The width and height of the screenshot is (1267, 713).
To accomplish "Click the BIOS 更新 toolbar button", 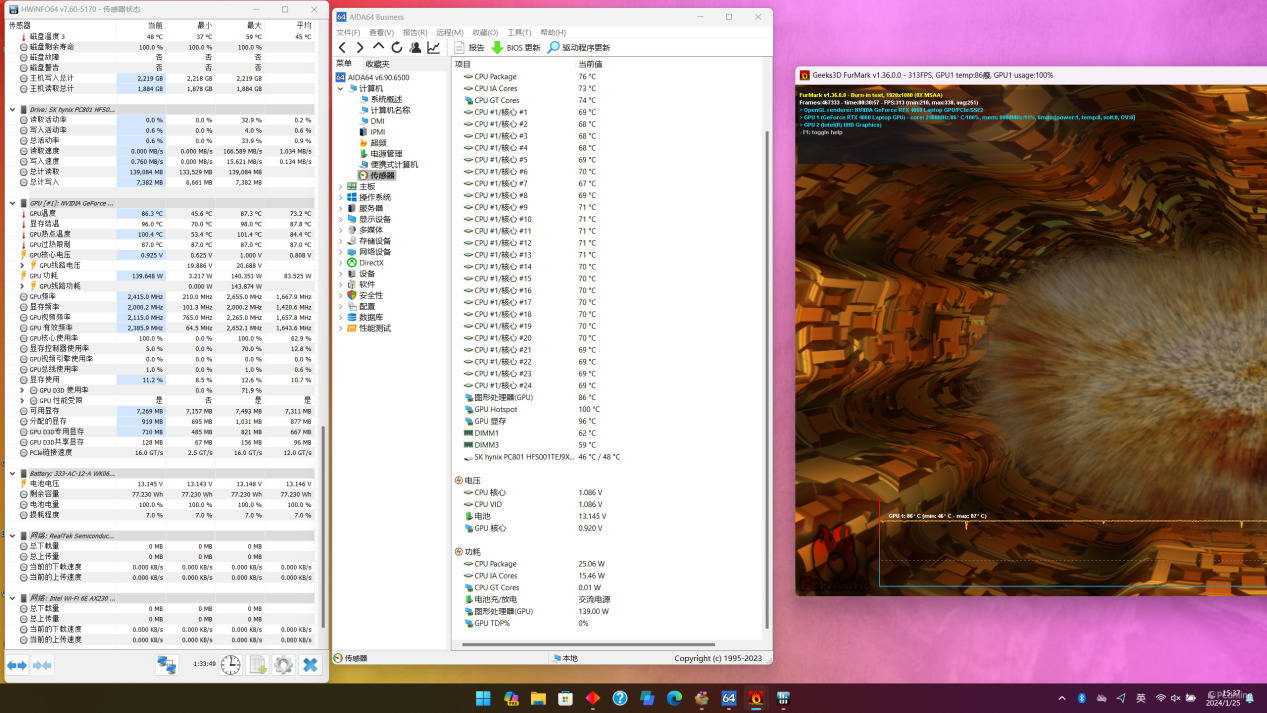I will pos(515,47).
